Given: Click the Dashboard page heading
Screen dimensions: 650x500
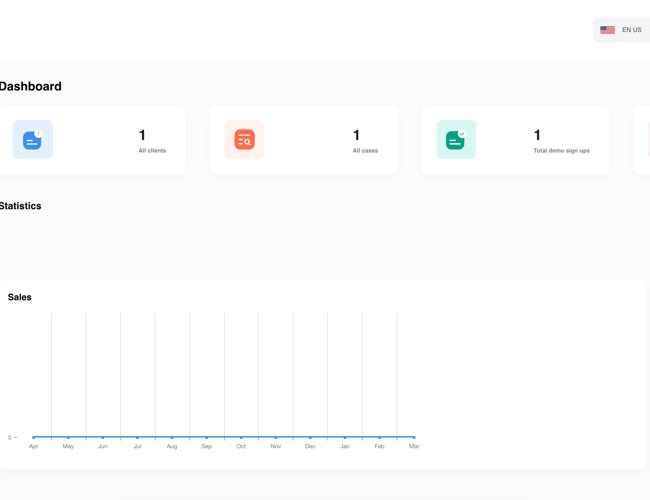Looking at the screenshot, I should coord(31,87).
